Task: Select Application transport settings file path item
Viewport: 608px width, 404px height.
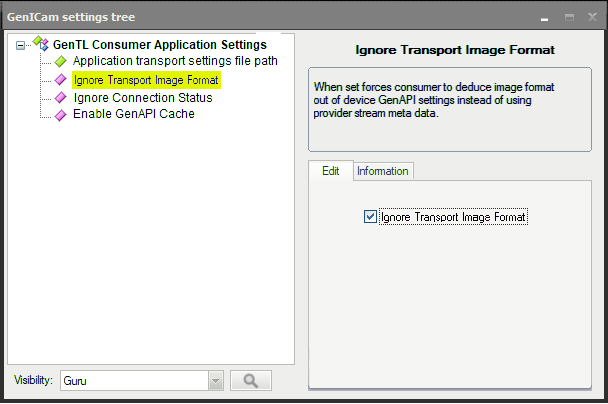Action: 175,61
